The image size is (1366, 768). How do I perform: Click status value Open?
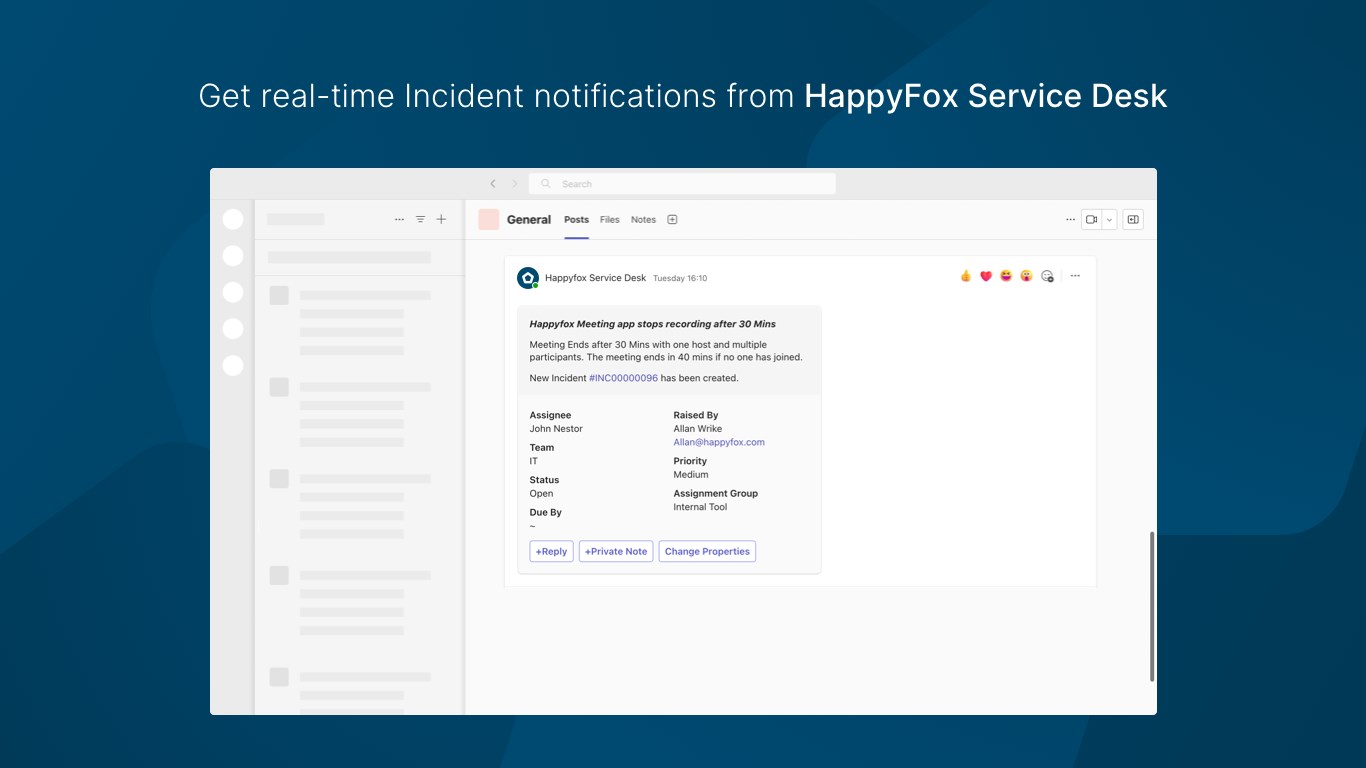coord(541,494)
